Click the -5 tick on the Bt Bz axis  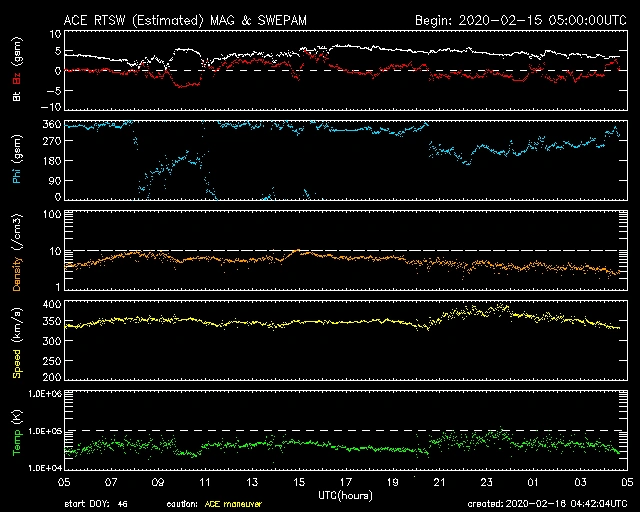coord(54,91)
